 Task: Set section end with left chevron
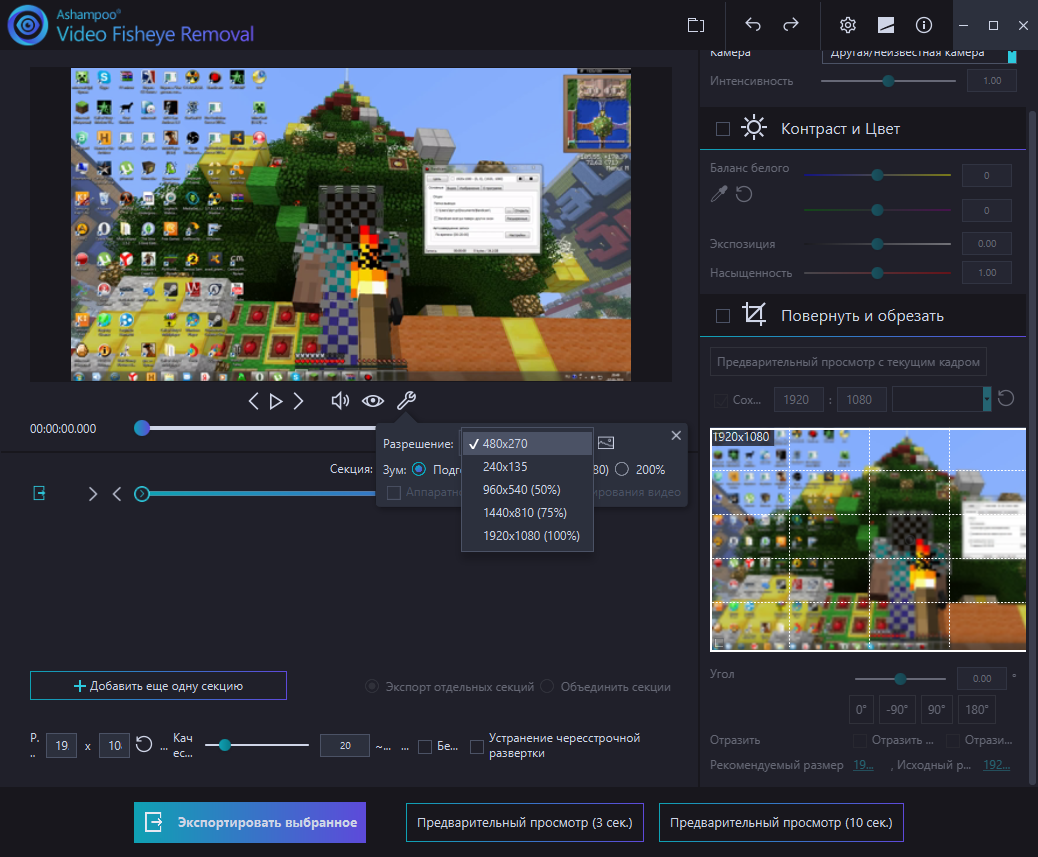117,494
